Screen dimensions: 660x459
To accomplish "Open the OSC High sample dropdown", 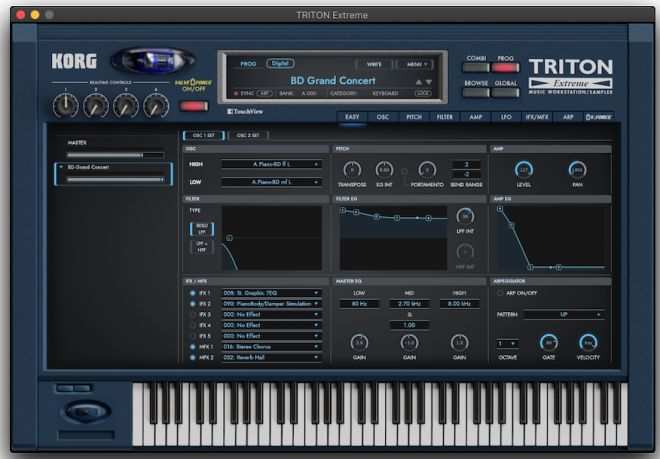I will click(x=271, y=164).
